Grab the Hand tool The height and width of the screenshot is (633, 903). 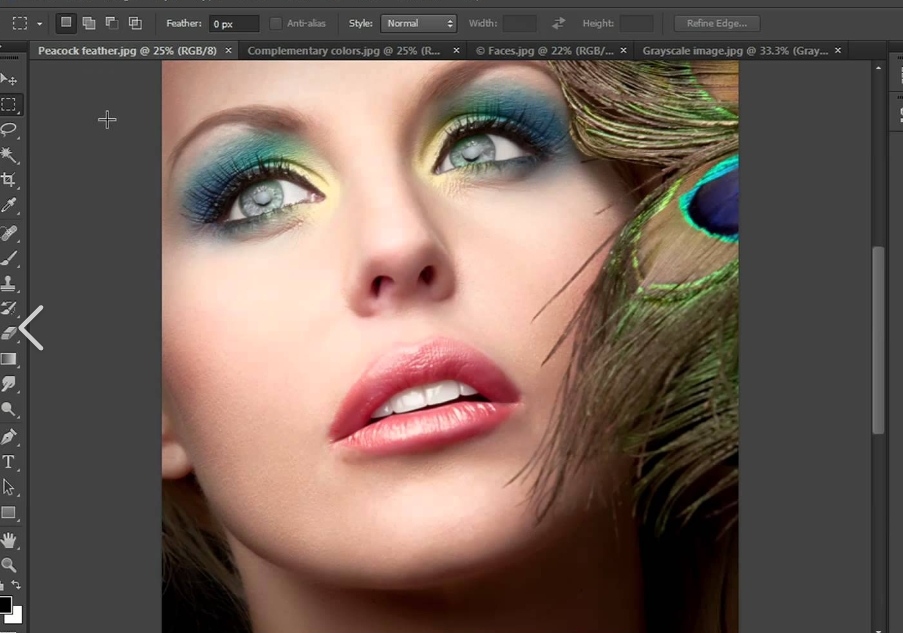(10, 540)
